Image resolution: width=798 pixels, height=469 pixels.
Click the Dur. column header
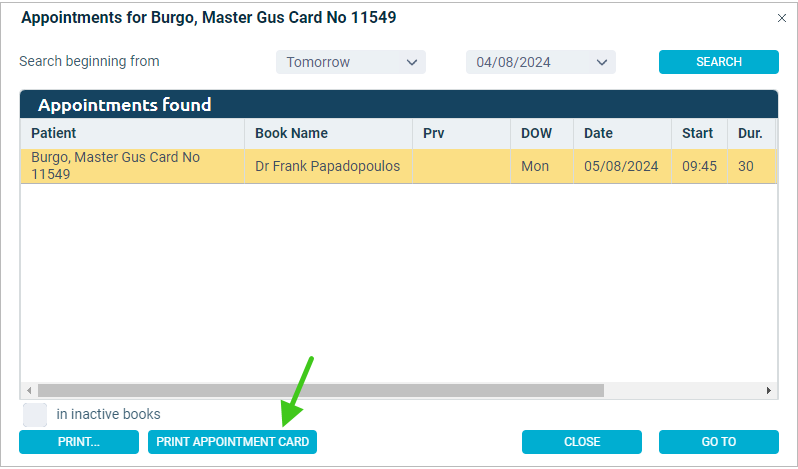tap(751, 133)
